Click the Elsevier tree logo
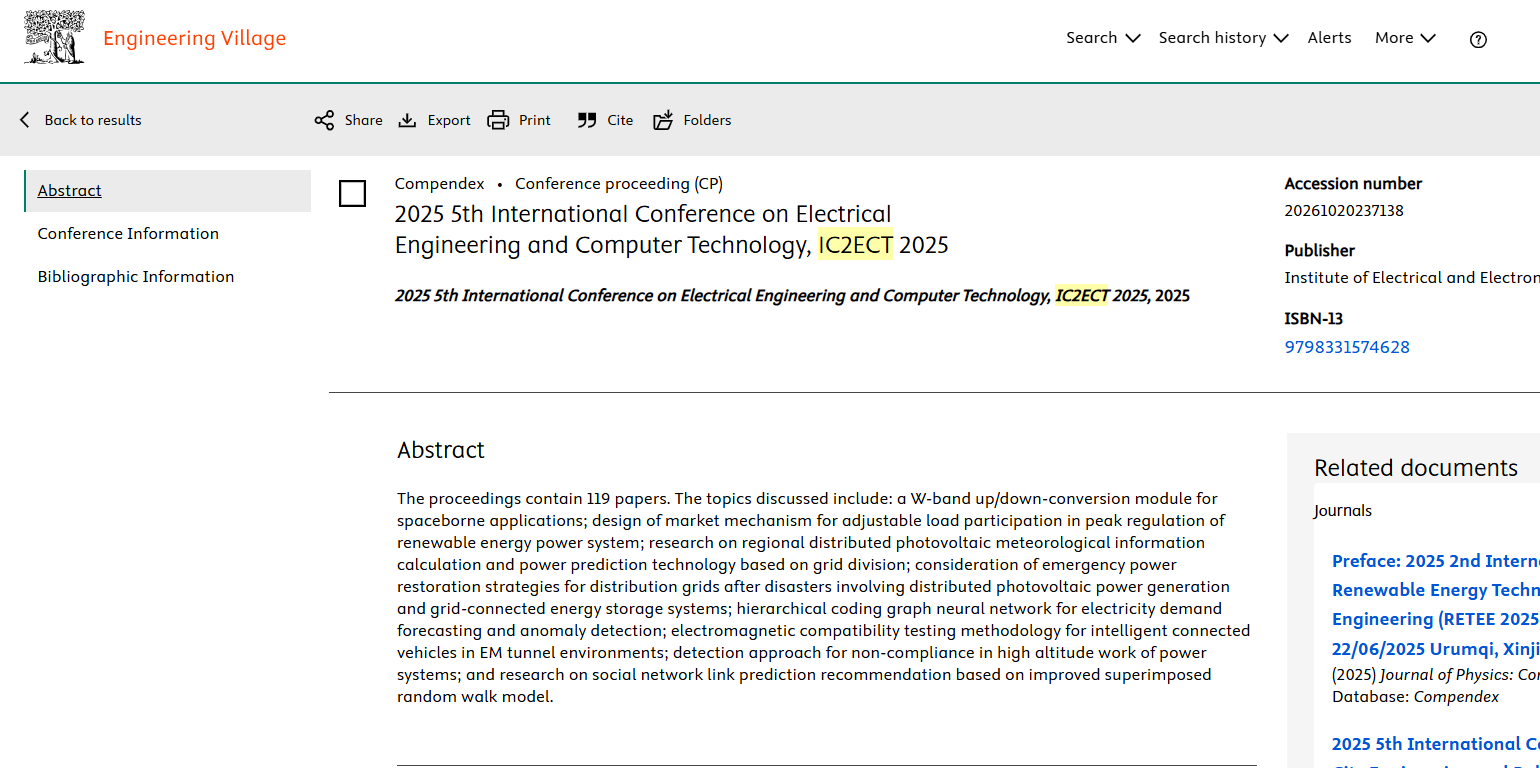The width and height of the screenshot is (1540, 768). coord(54,38)
